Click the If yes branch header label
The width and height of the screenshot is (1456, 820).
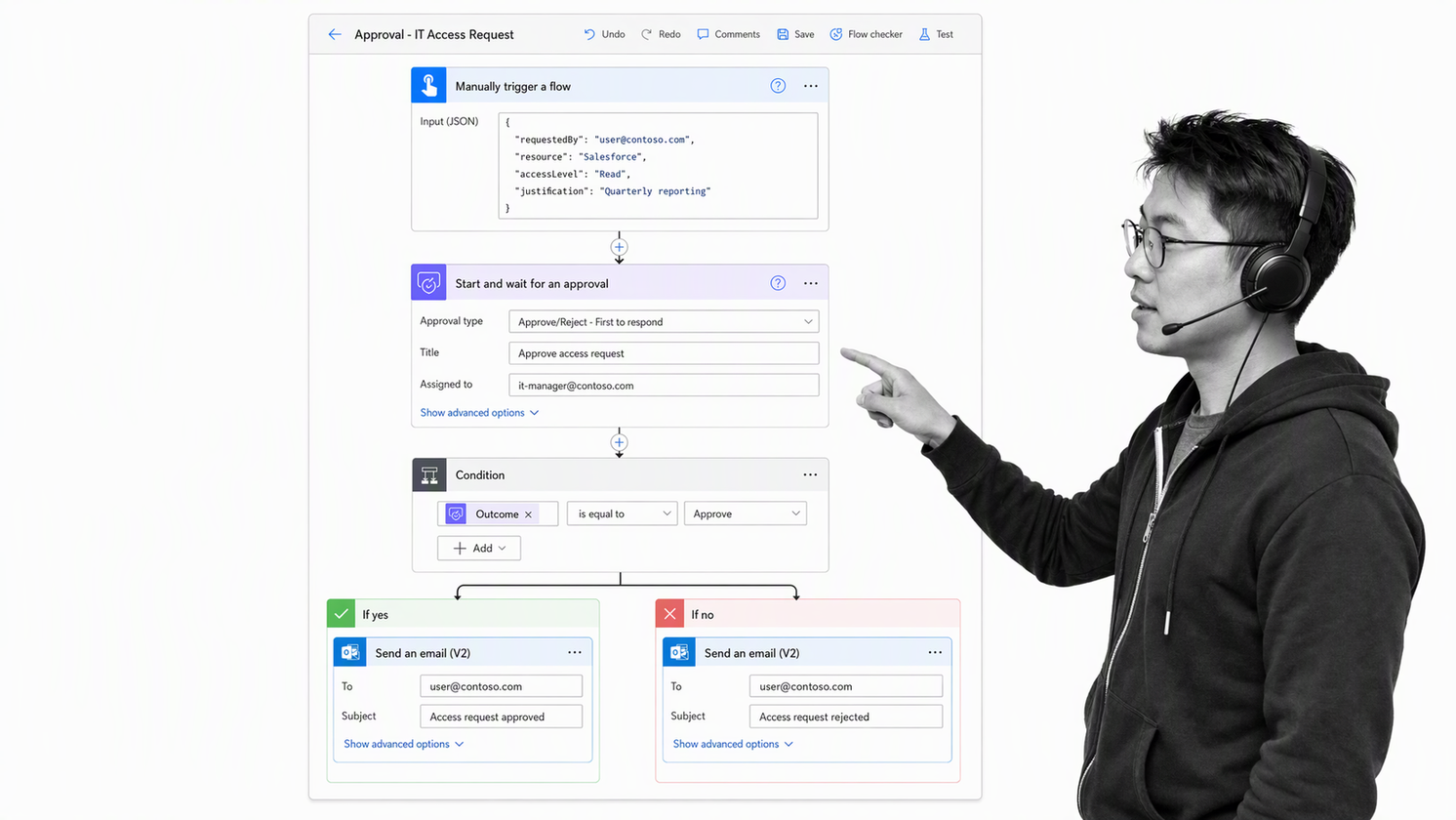tap(376, 615)
